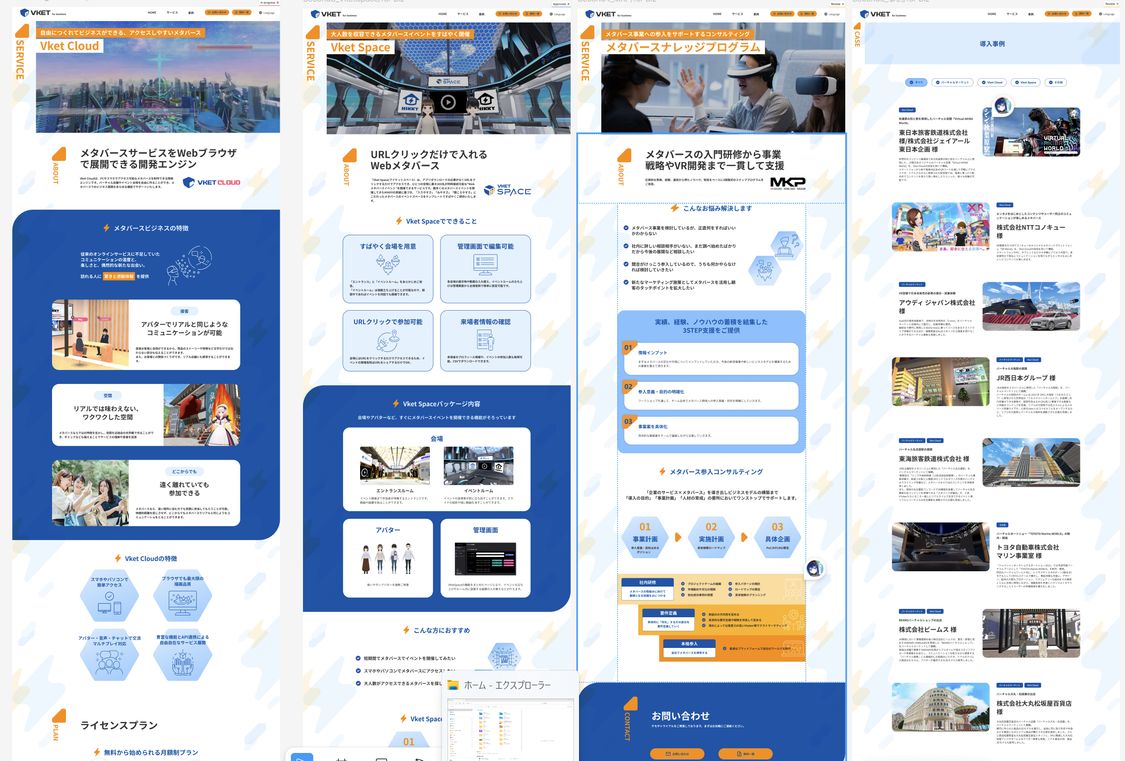Open the Language globe icon on the case page

(x=1099, y=14)
